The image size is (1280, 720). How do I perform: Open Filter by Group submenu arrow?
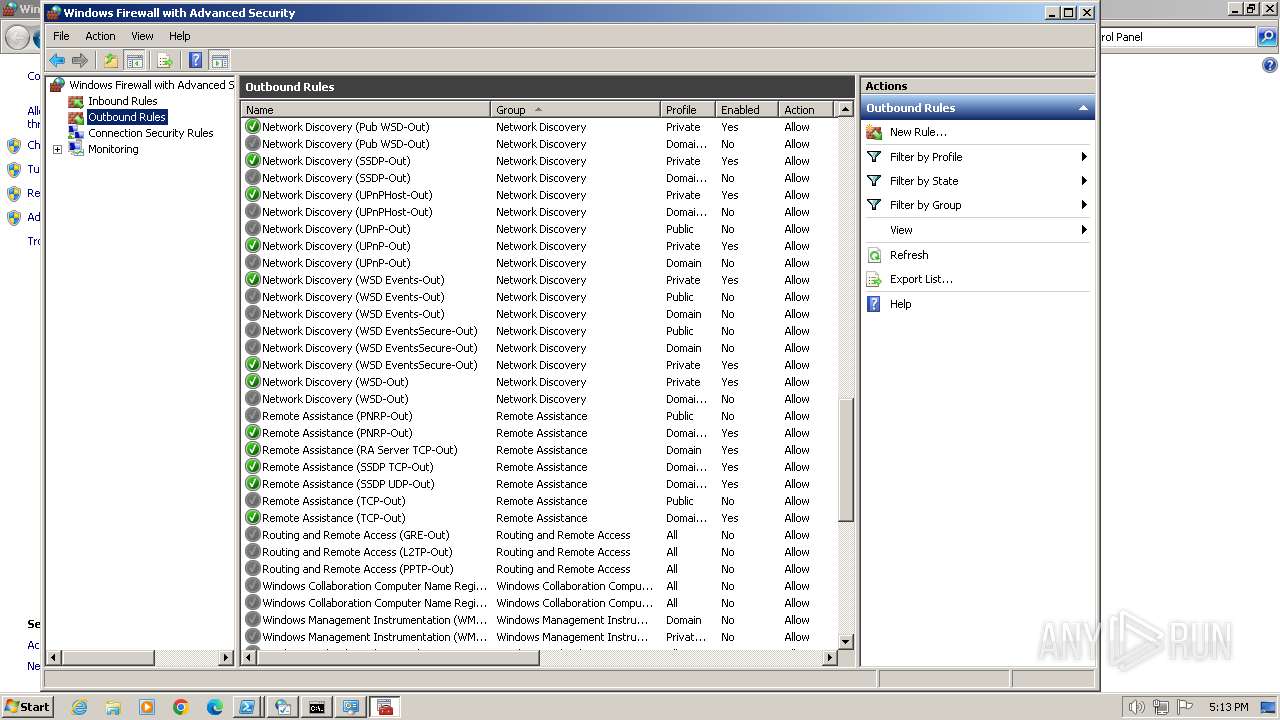tap(1084, 205)
